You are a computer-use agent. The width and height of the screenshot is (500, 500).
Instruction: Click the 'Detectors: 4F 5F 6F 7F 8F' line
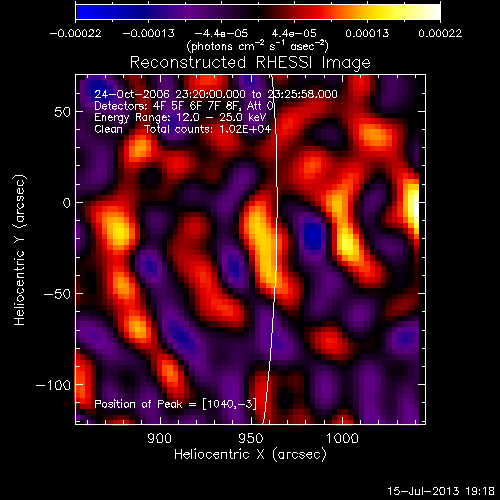coord(184,106)
